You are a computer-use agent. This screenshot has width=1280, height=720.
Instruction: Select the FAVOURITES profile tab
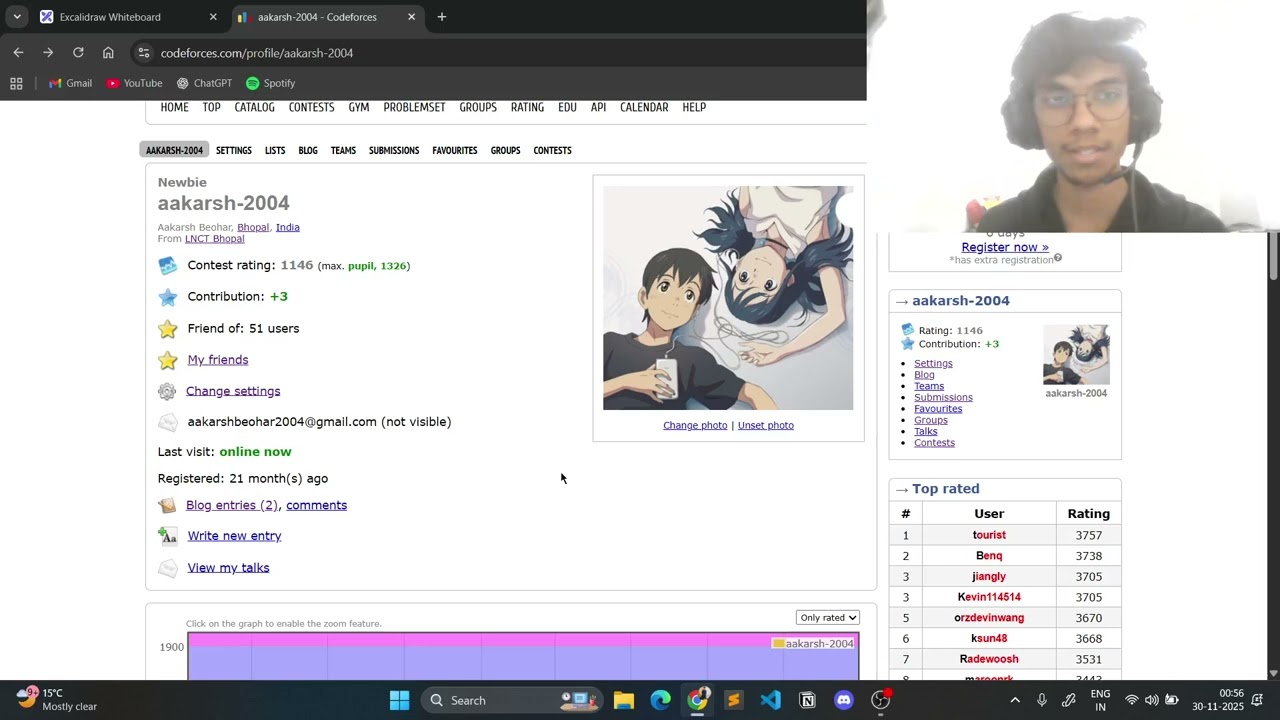click(454, 150)
